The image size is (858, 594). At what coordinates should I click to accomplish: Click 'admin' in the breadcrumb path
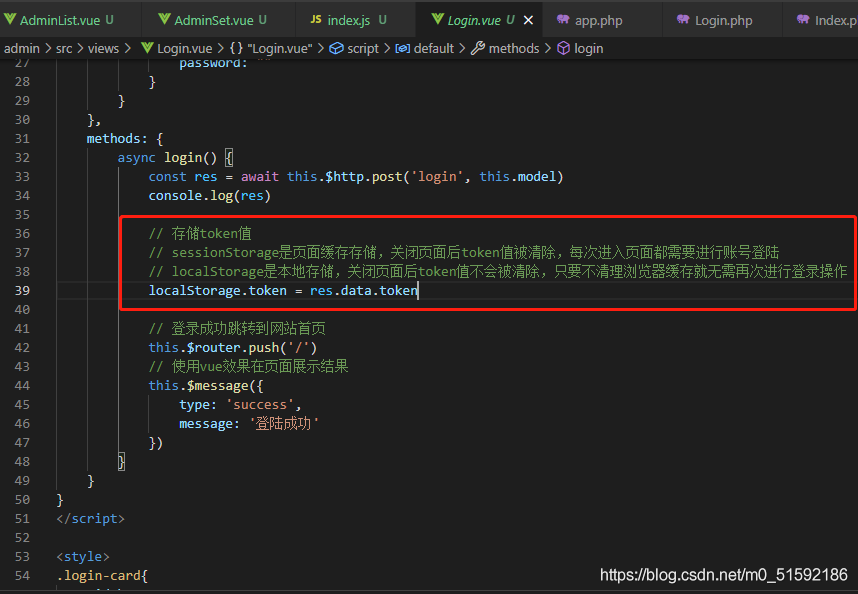pos(22,49)
